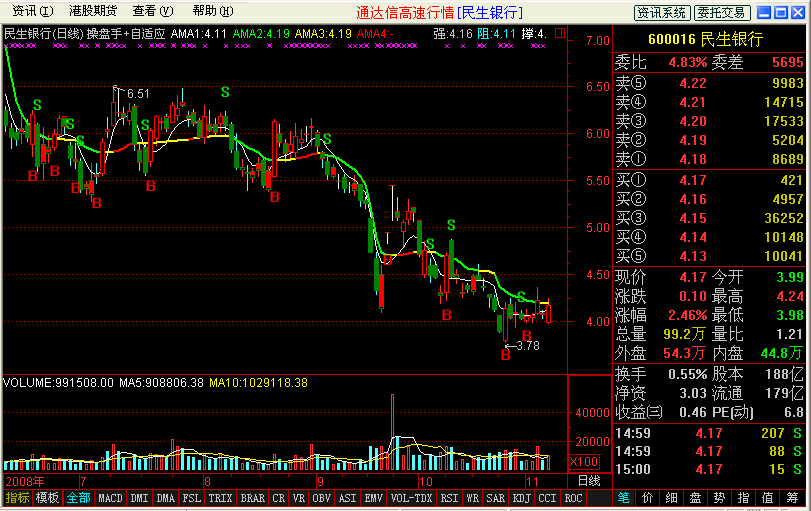Switch to the BRAR indicator

[x=252, y=498]
